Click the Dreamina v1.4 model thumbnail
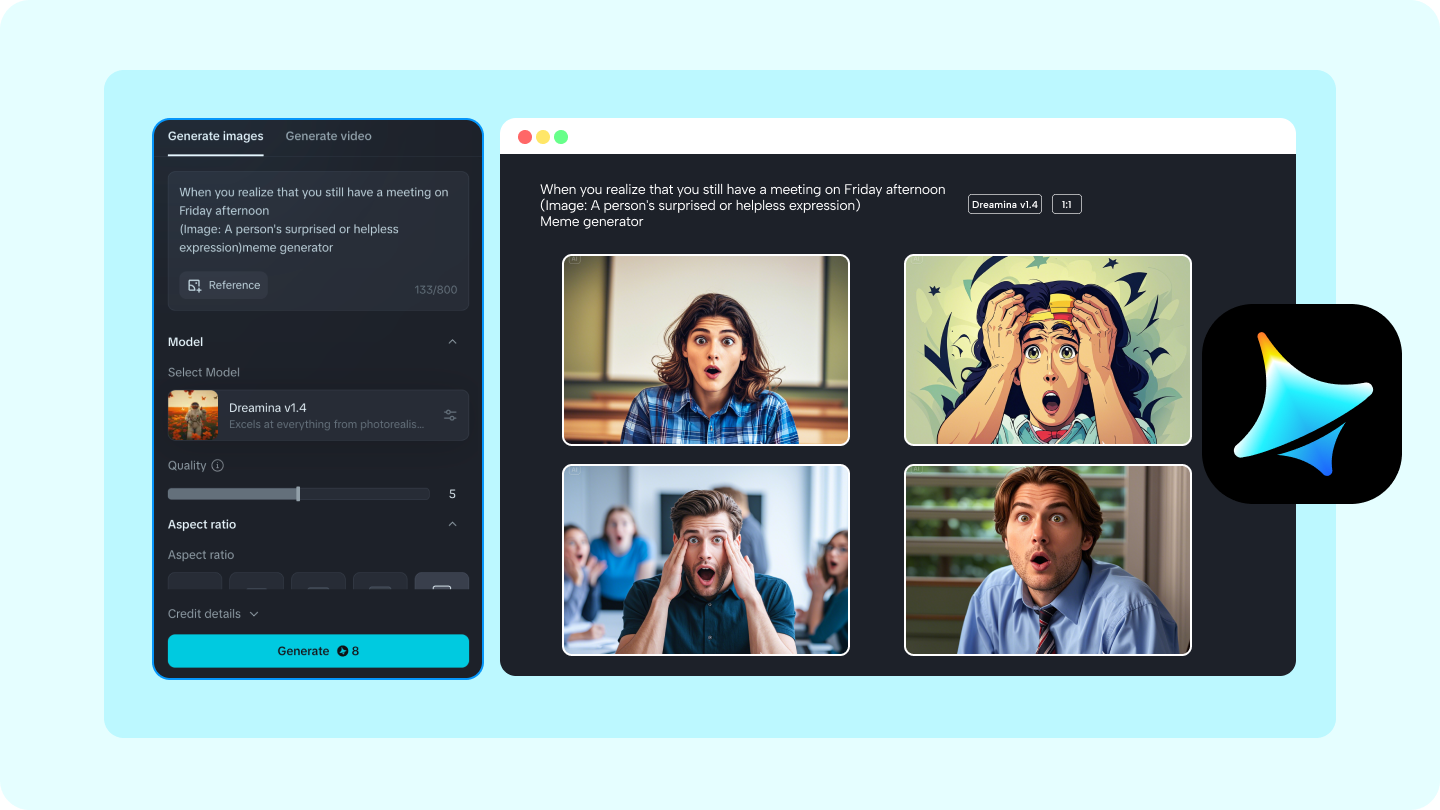1440x810 pixels. click(193, 414)
